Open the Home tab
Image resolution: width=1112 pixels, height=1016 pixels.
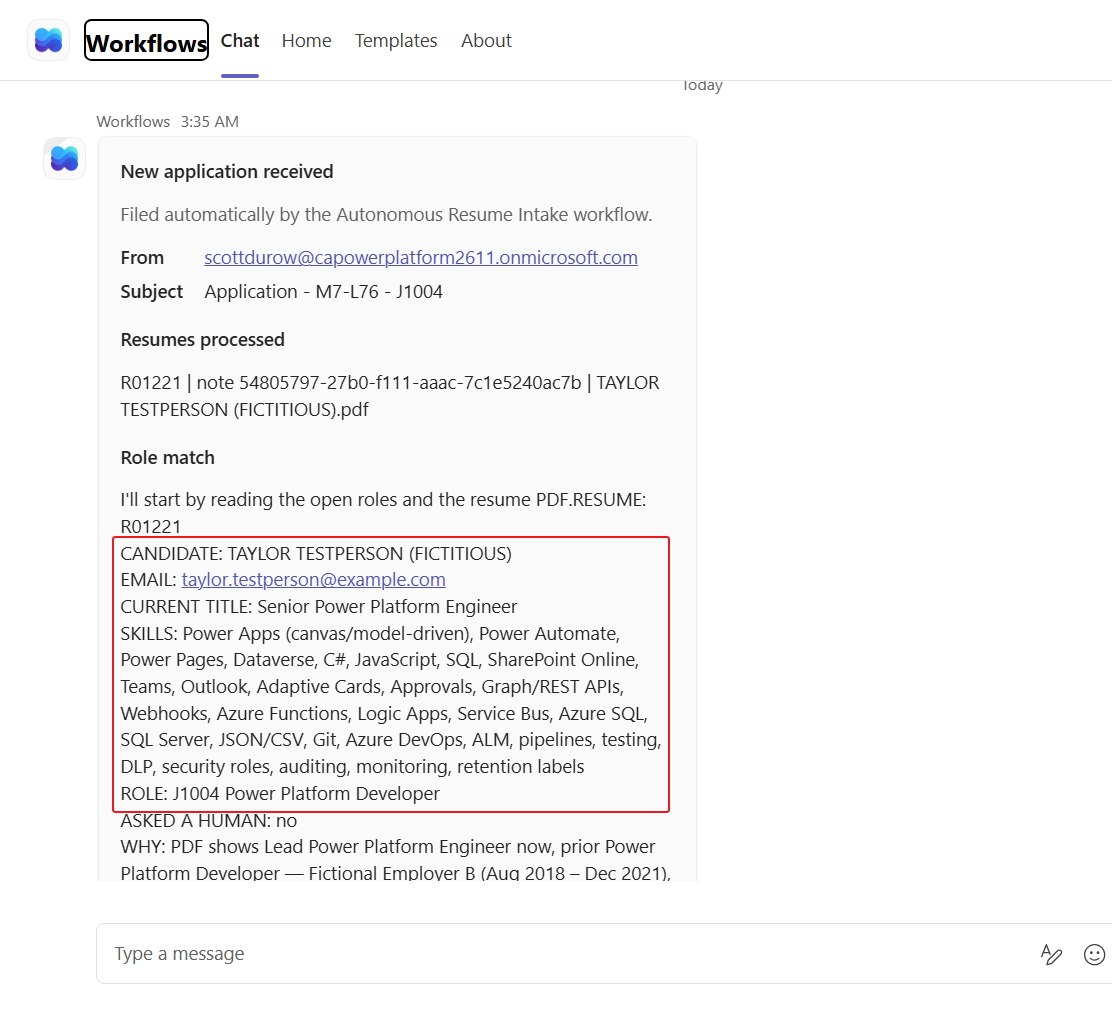click(x=306, y=41)
